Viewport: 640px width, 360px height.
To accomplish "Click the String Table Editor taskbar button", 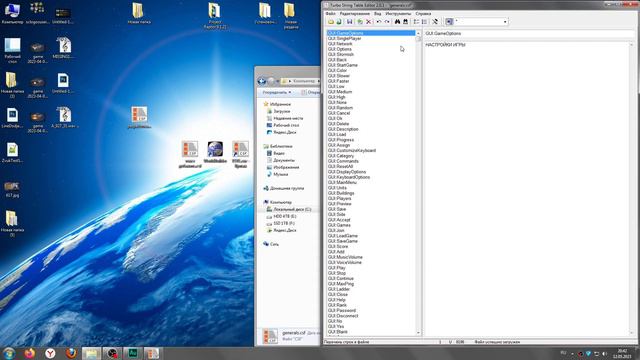I will pos(153,353).
